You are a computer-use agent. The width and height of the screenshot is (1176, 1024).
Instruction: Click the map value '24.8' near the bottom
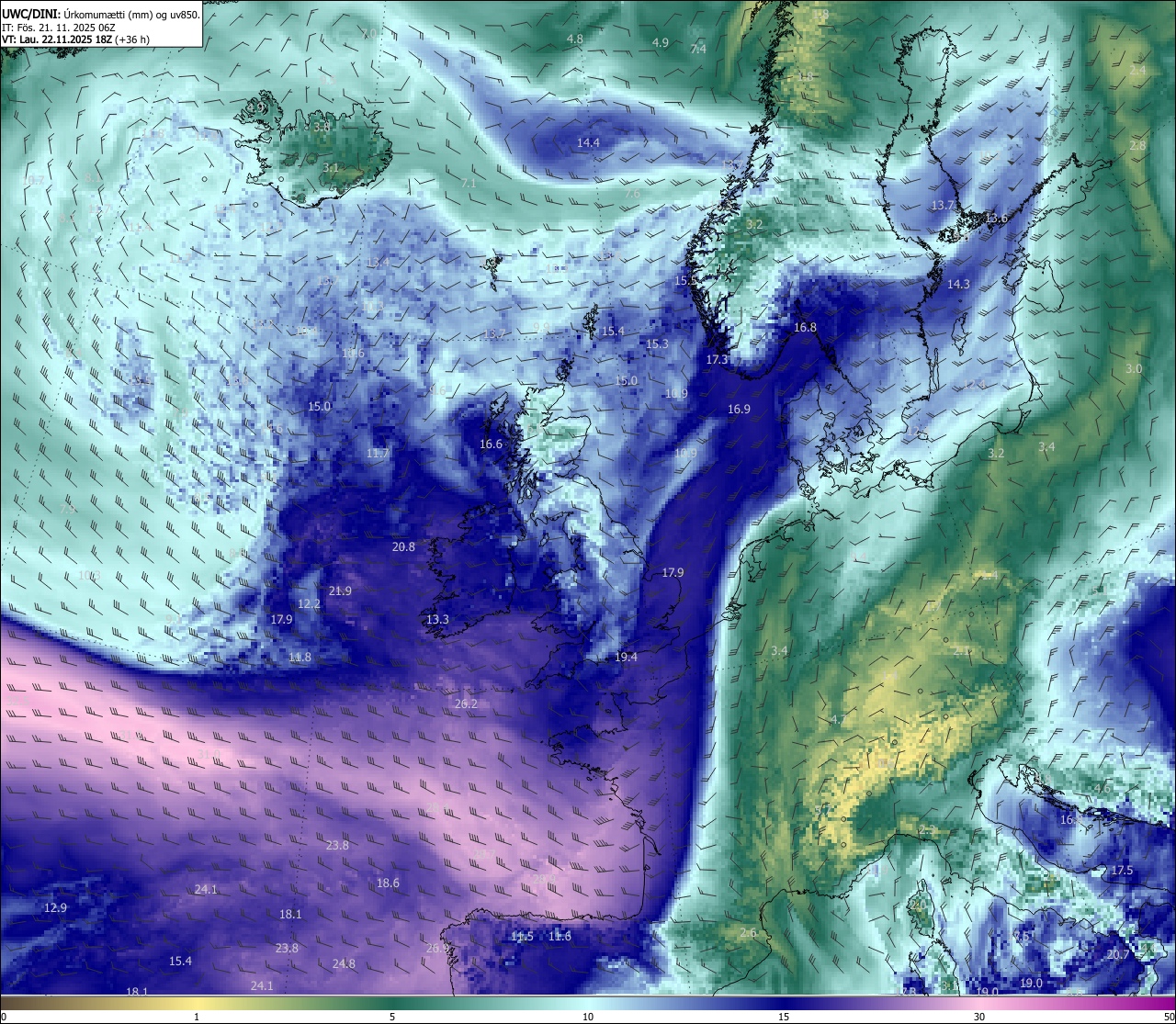pyautogui.click(x=344, y=964)
